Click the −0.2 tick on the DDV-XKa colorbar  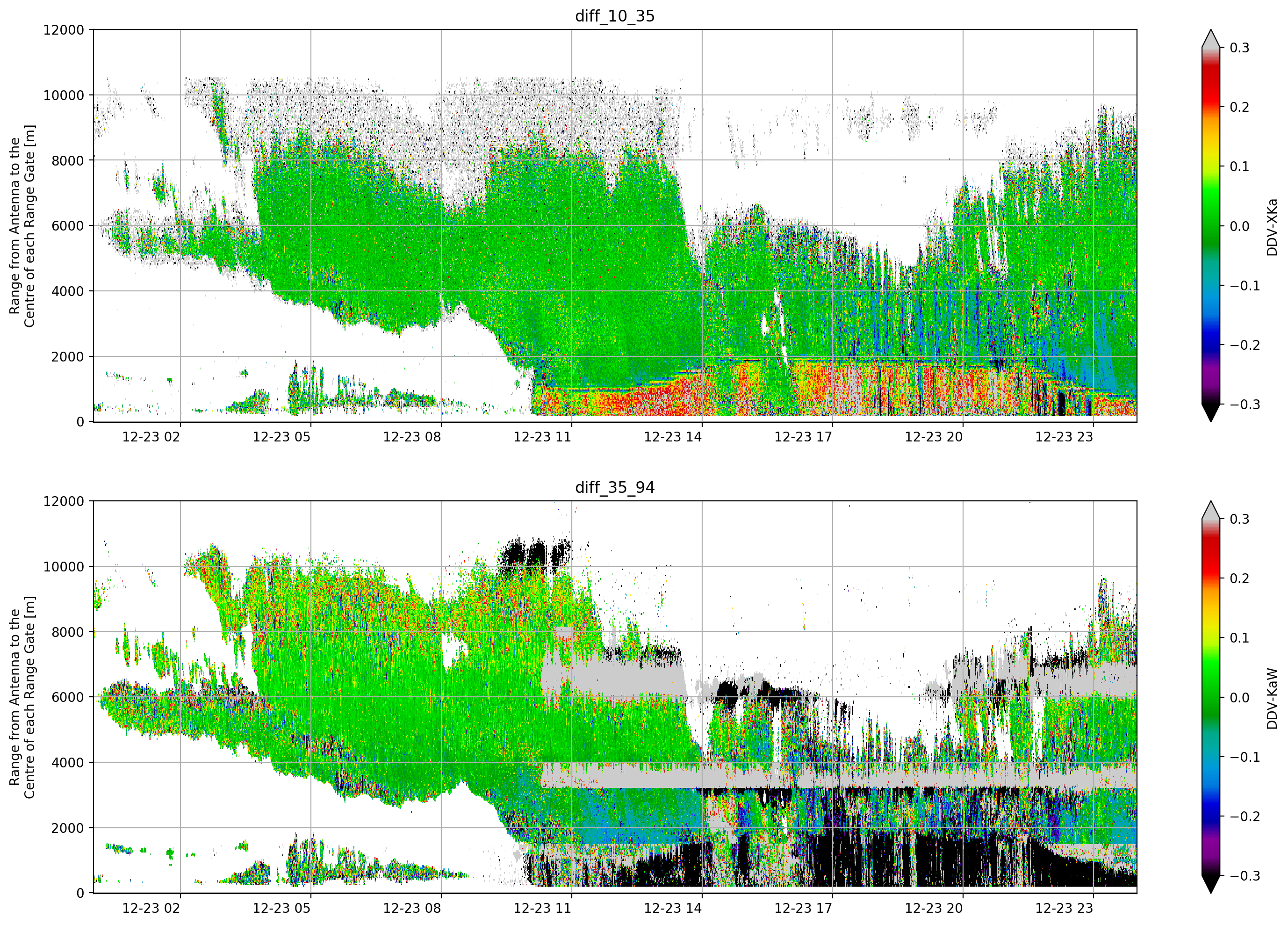click(1245, 346)
